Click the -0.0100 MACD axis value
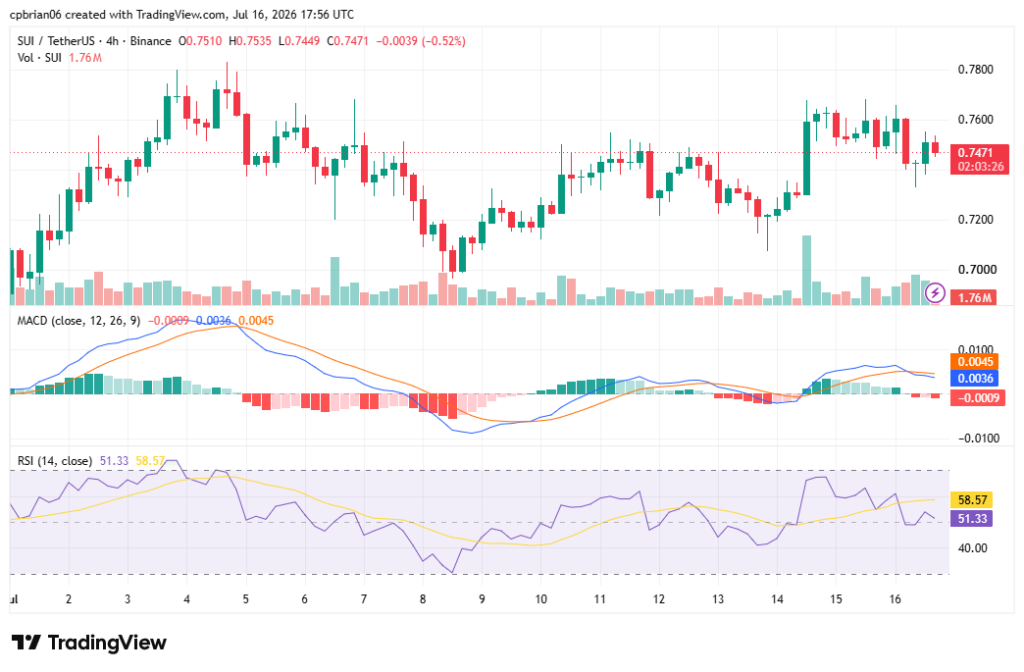 tap(978, 438)
